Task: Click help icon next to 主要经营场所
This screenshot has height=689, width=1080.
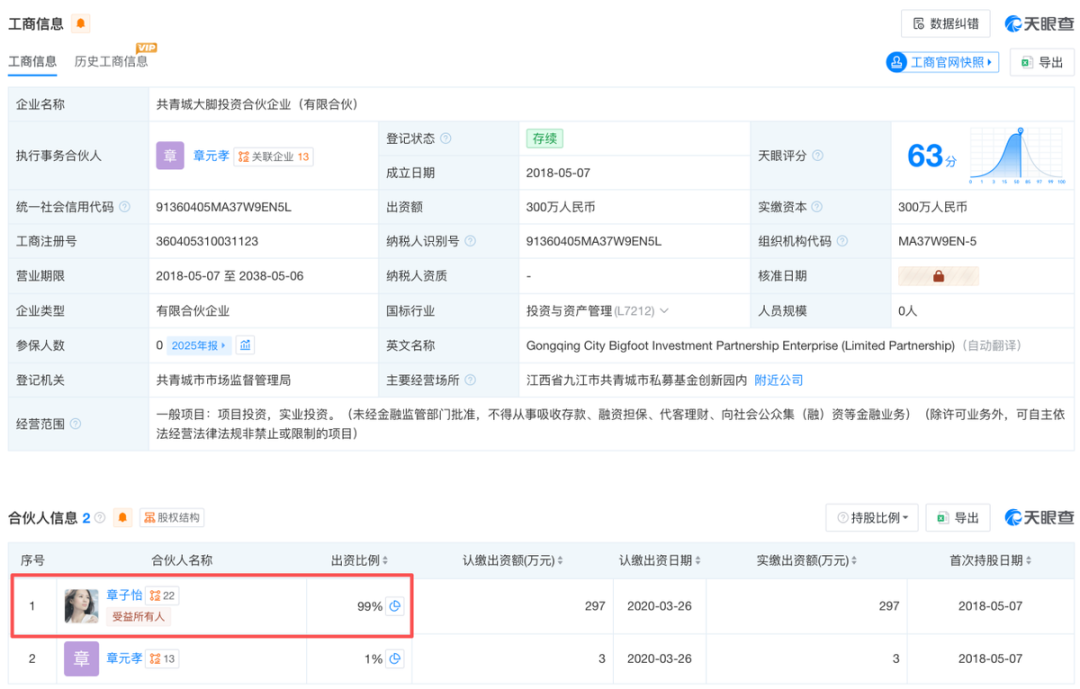Action: pyautogui.click(x=470, y=380)
